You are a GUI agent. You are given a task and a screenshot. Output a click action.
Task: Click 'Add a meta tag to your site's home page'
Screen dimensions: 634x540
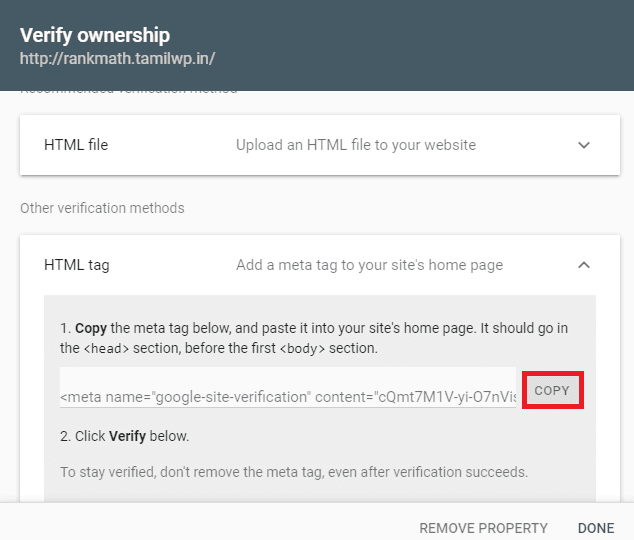point(370,265)
